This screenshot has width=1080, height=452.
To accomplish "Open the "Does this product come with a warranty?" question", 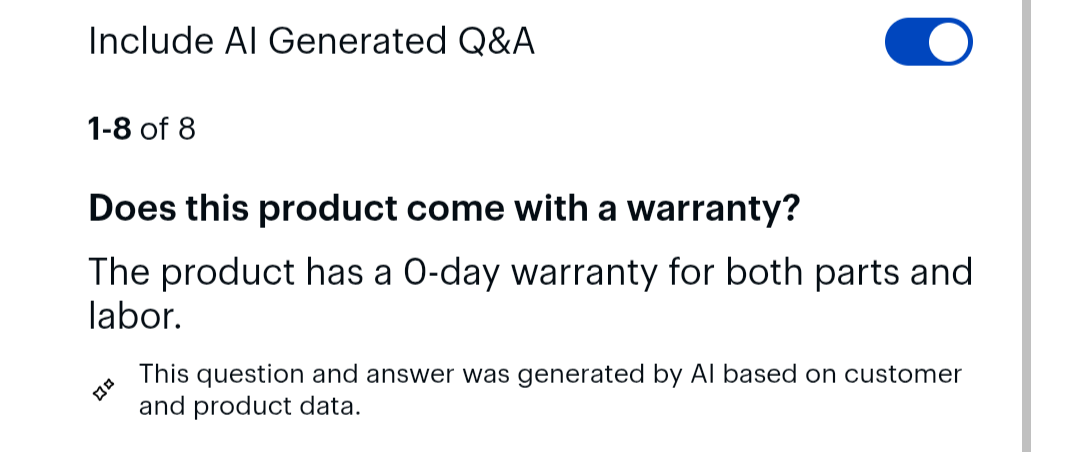I will pos(444,208).
